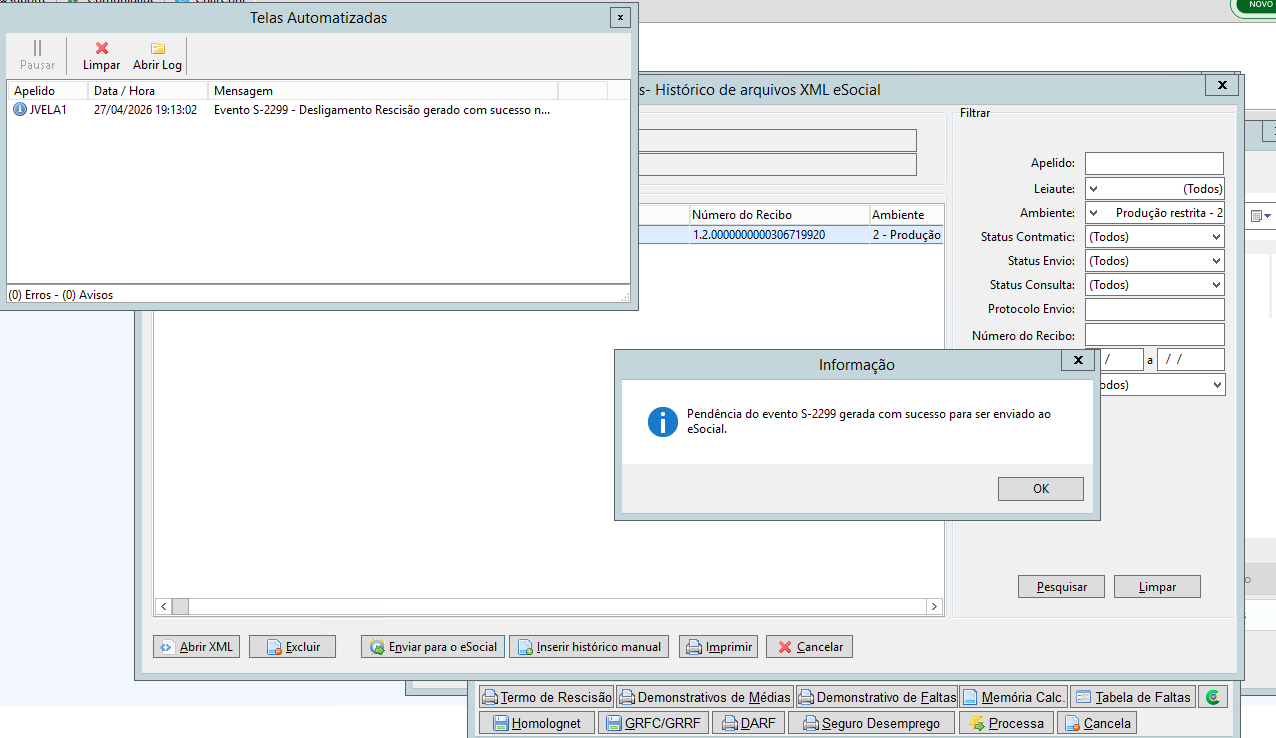The width and height of the screenshot is (1276, 738).
Task: Click the Pesquisar filter button
Action: coord(1061,587)
